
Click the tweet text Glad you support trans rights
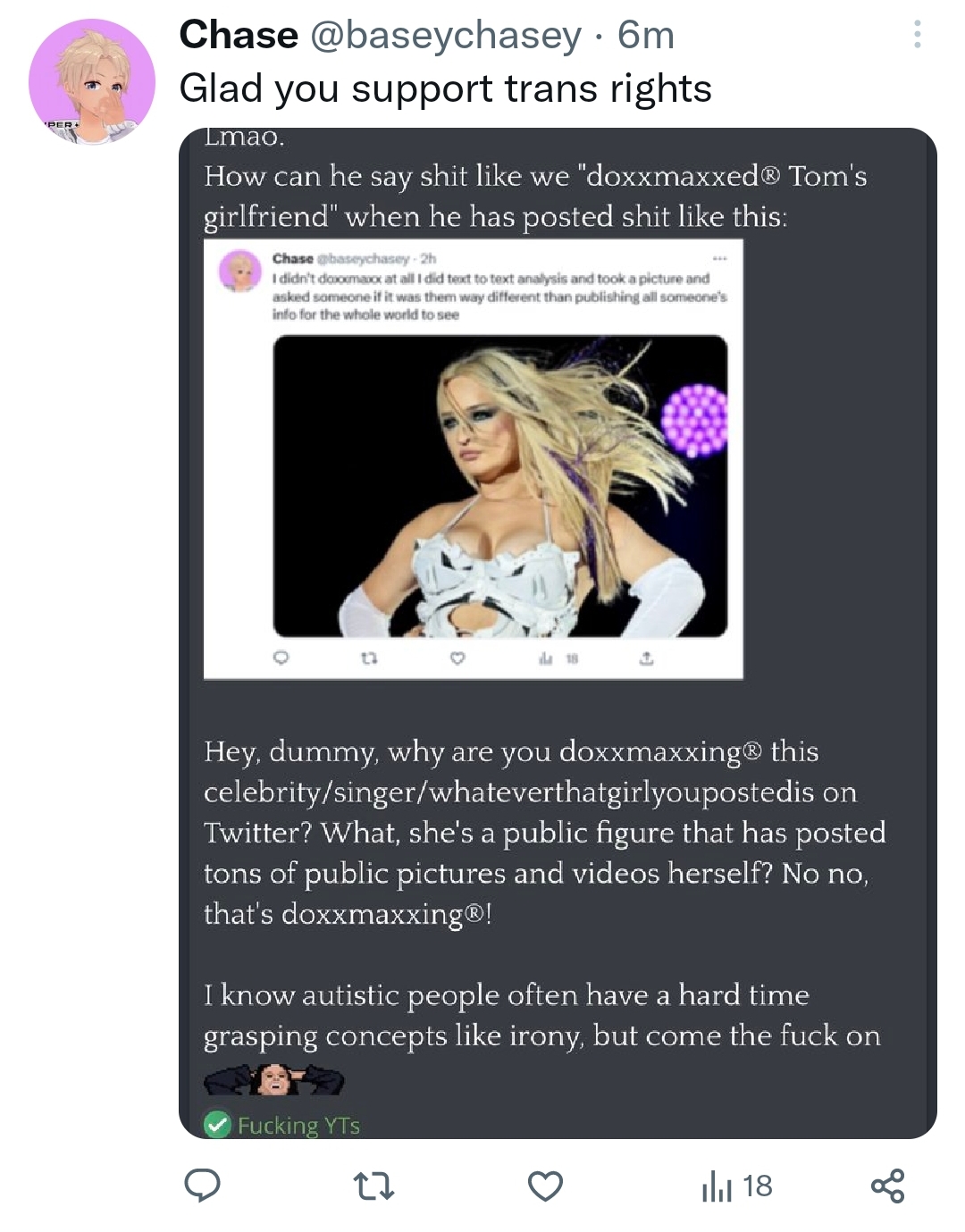[x=445, y=88]
